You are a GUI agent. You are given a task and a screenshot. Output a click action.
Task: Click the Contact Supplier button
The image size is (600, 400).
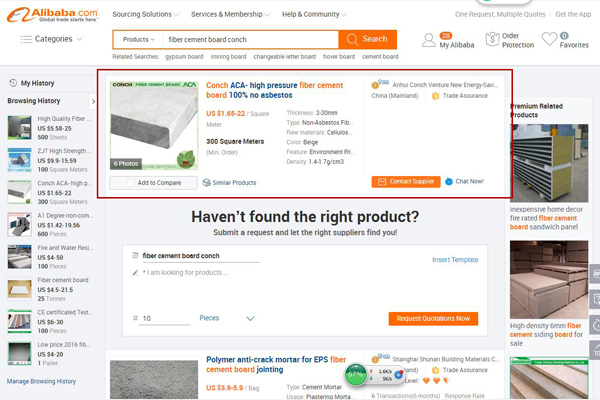[x=406, y=181]
